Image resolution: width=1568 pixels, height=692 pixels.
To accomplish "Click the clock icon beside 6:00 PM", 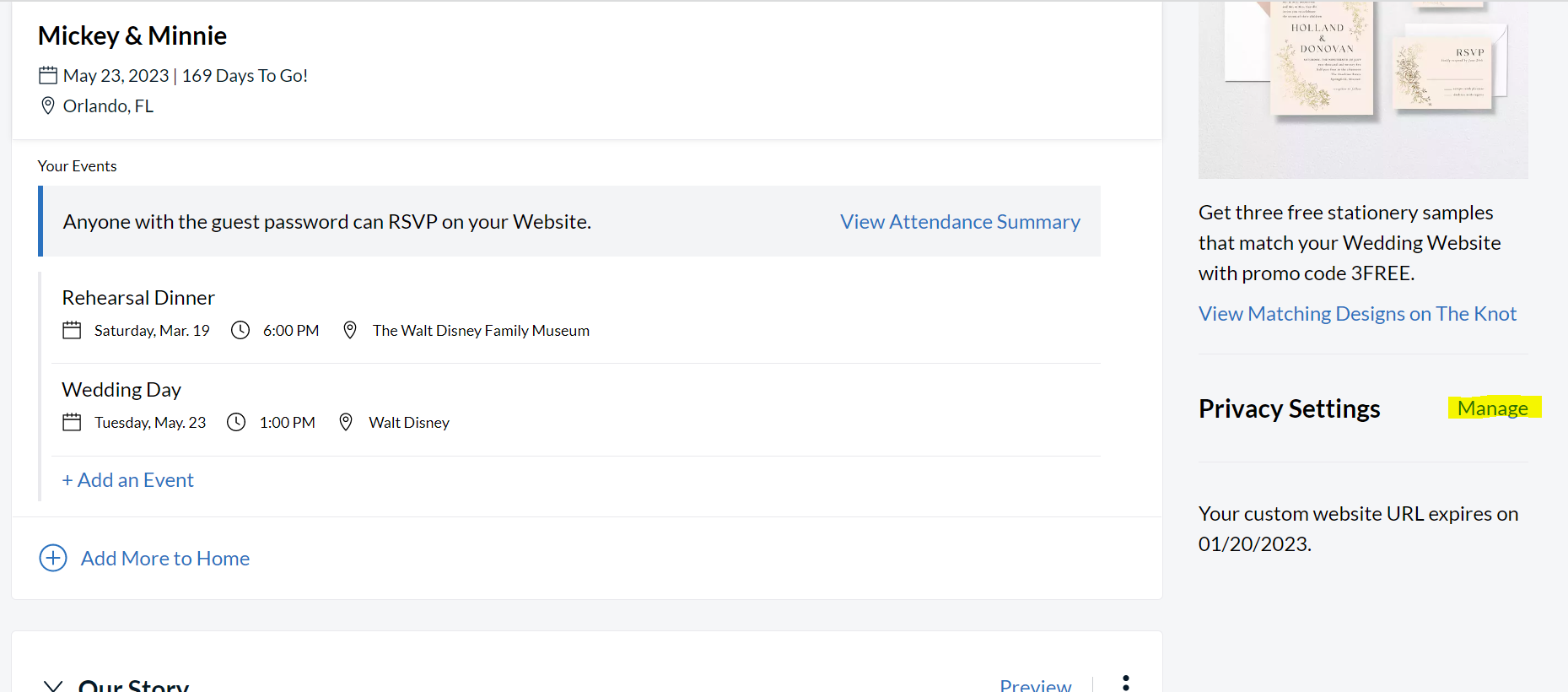I will click(240, 331).
